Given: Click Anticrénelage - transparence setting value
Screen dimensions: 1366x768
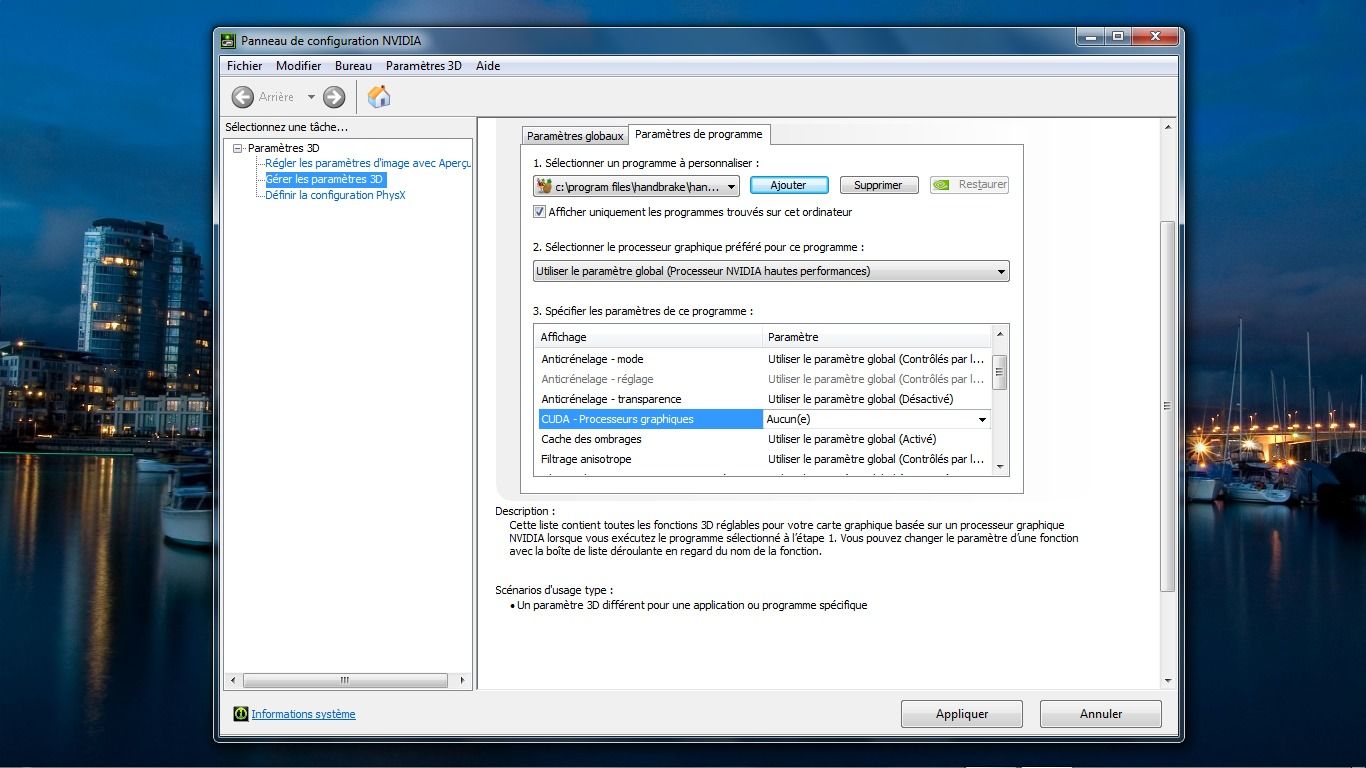Looking at the screenshot, I should 859,399.
